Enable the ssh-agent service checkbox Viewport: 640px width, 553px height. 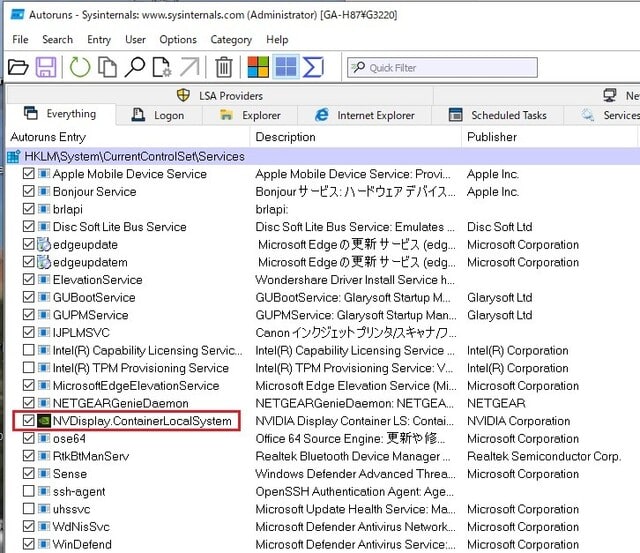29,491
